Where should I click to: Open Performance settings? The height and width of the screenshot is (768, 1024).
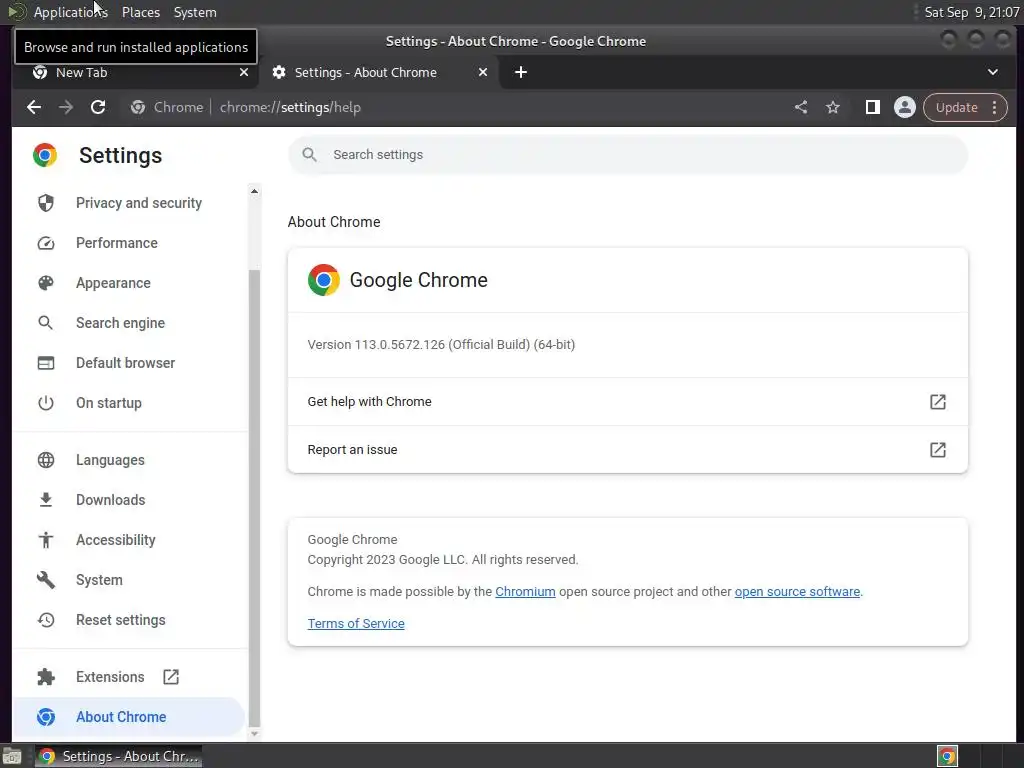pos(129,243)
